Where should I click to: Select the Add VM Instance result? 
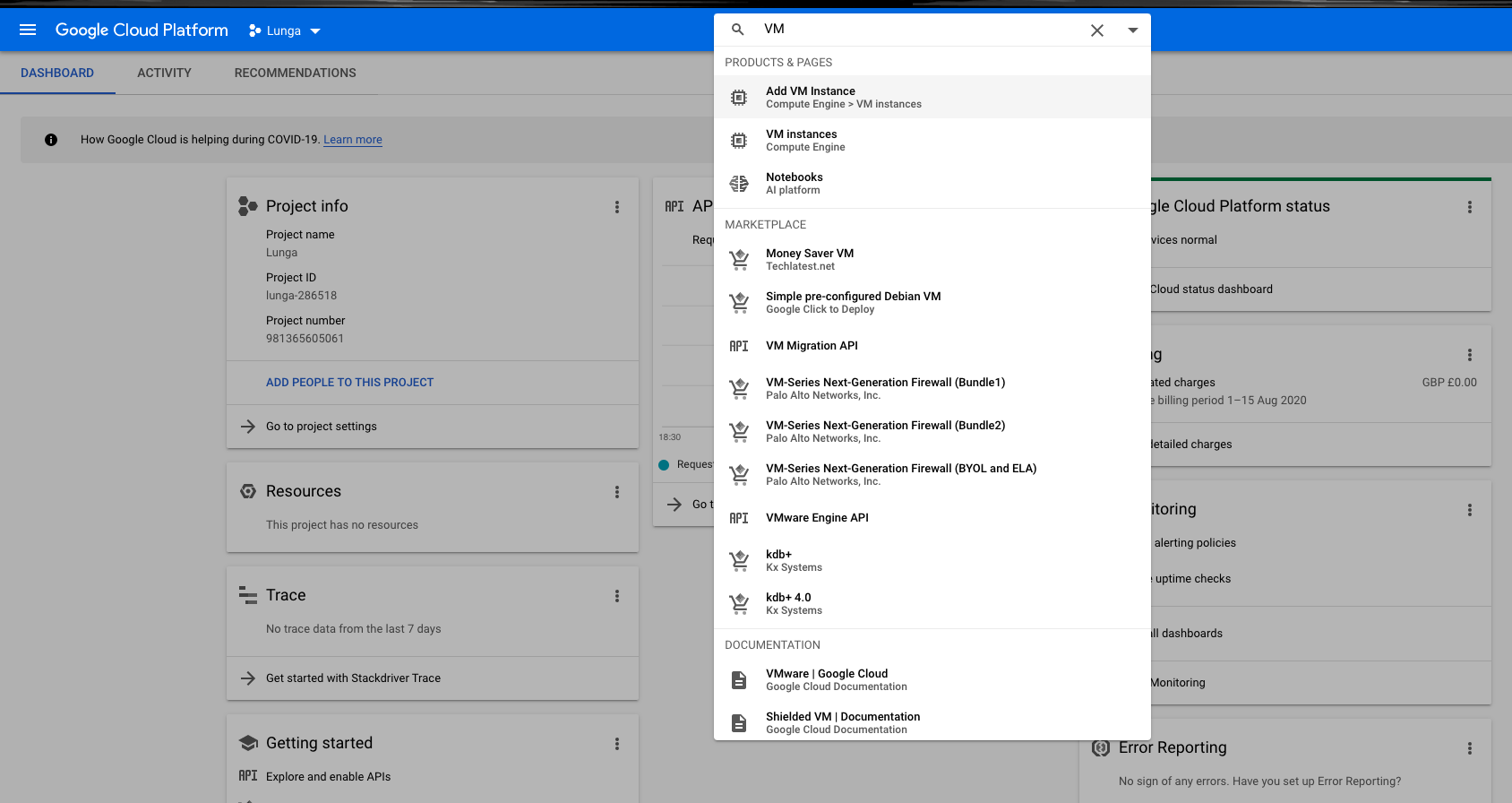pos(932,97)
